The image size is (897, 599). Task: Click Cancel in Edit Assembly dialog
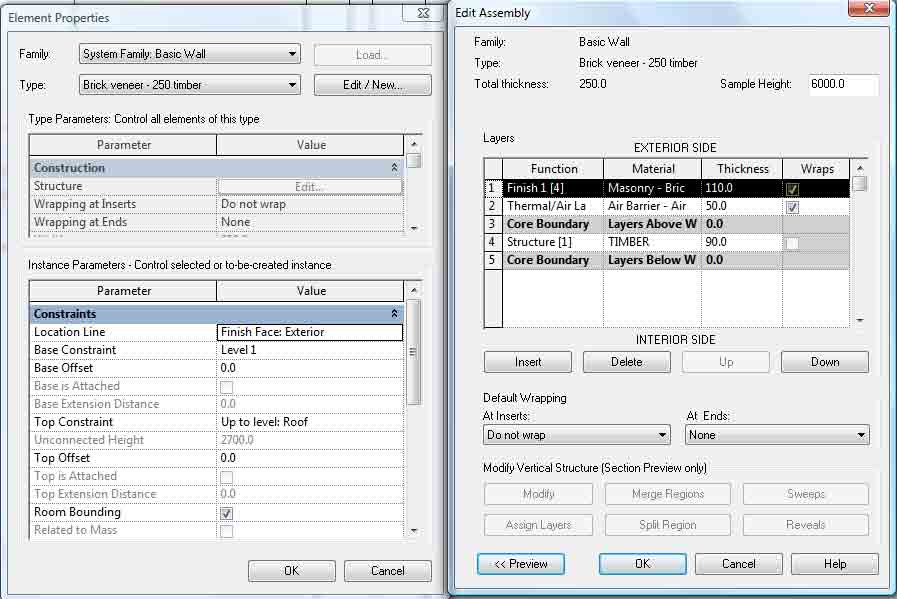[739, 564]
